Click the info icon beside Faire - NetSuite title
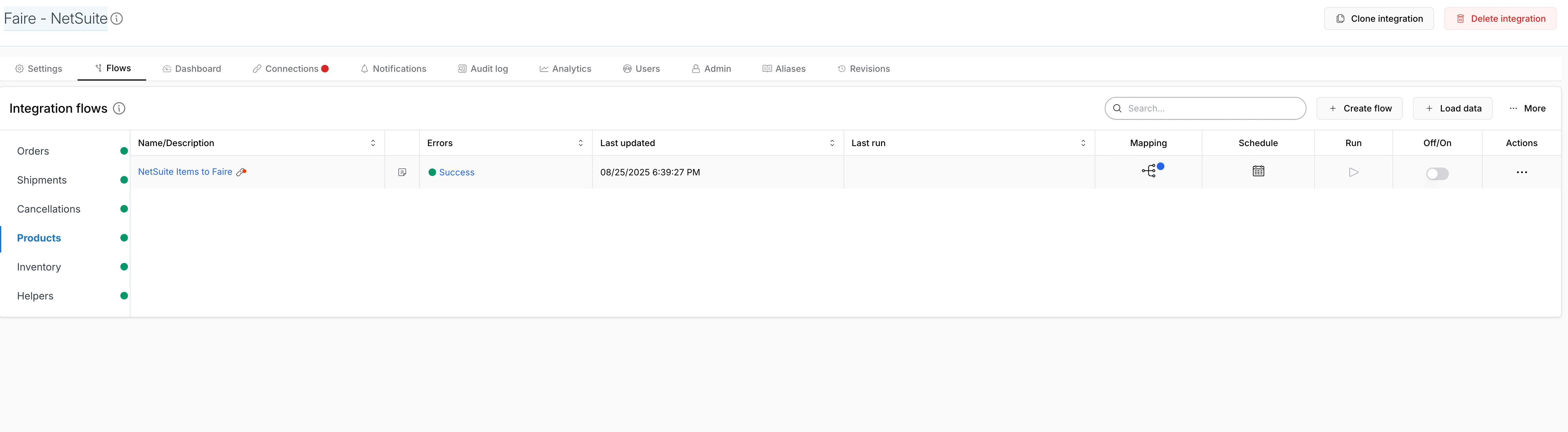Screen dimensions: 1568x432 (117, 19)
